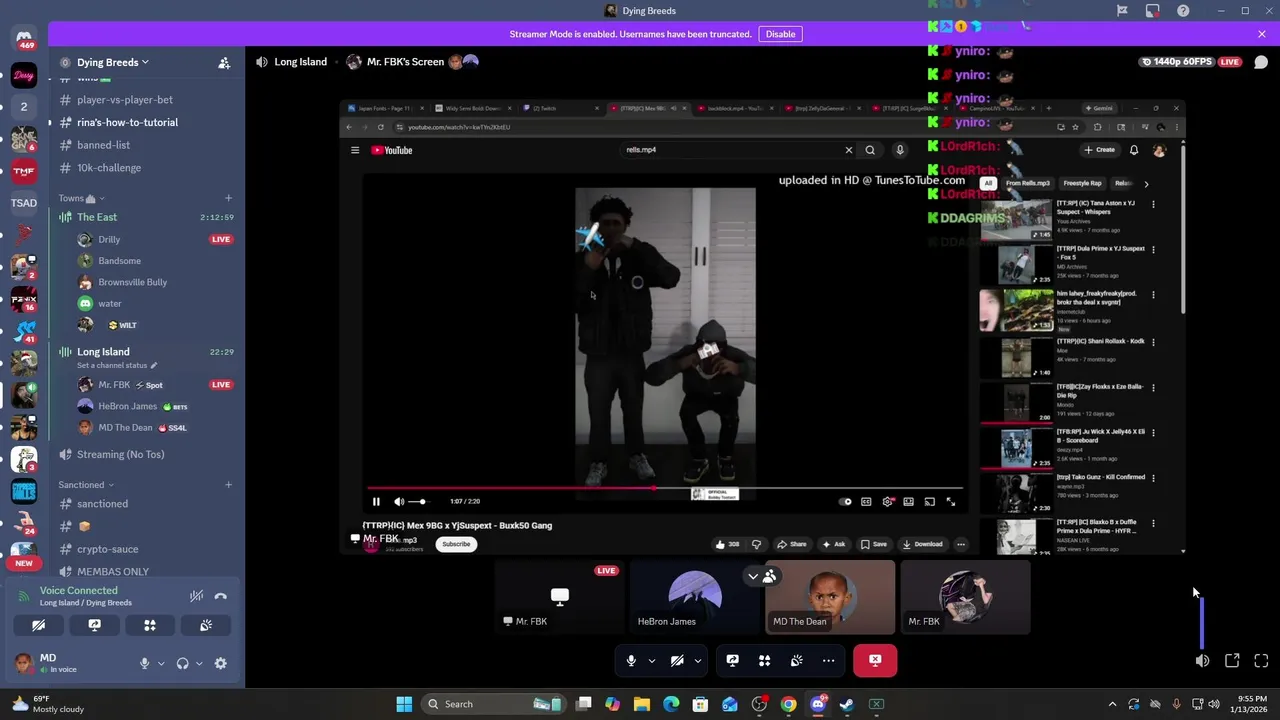Screen dimensions: 1280x720
Task: Open camera options arrow in call controls
Action: 697,660
